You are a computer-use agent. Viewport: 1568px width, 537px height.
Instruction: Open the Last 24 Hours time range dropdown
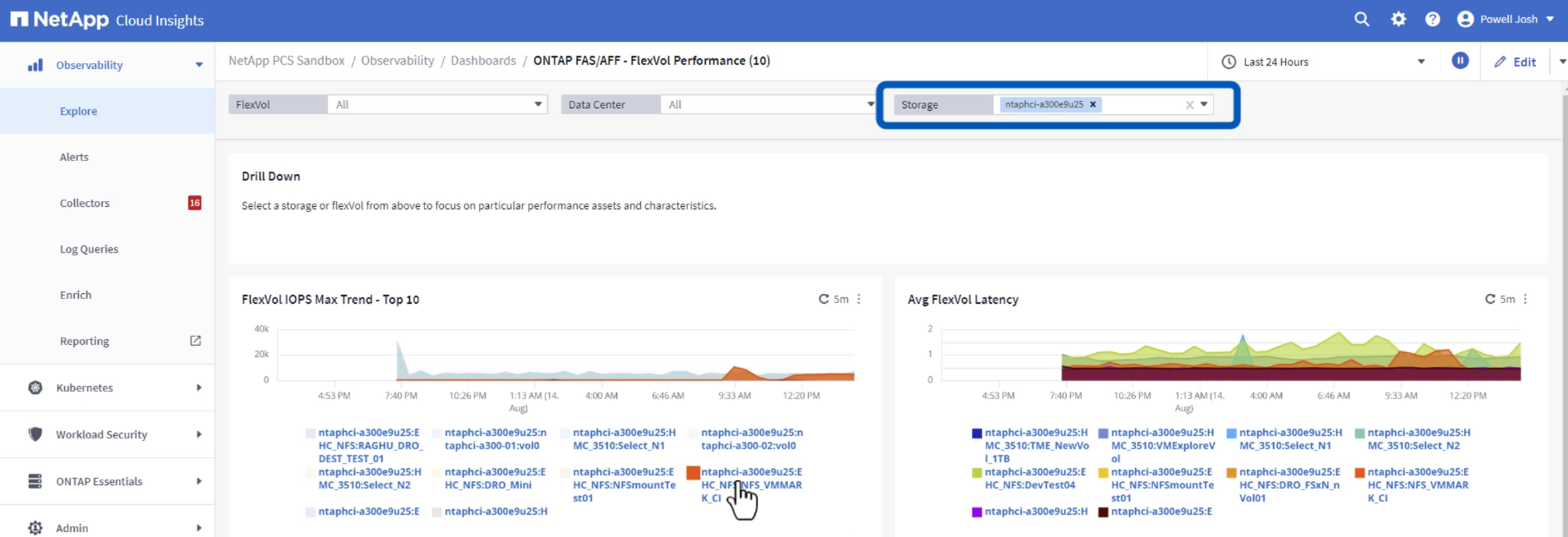1421,62
